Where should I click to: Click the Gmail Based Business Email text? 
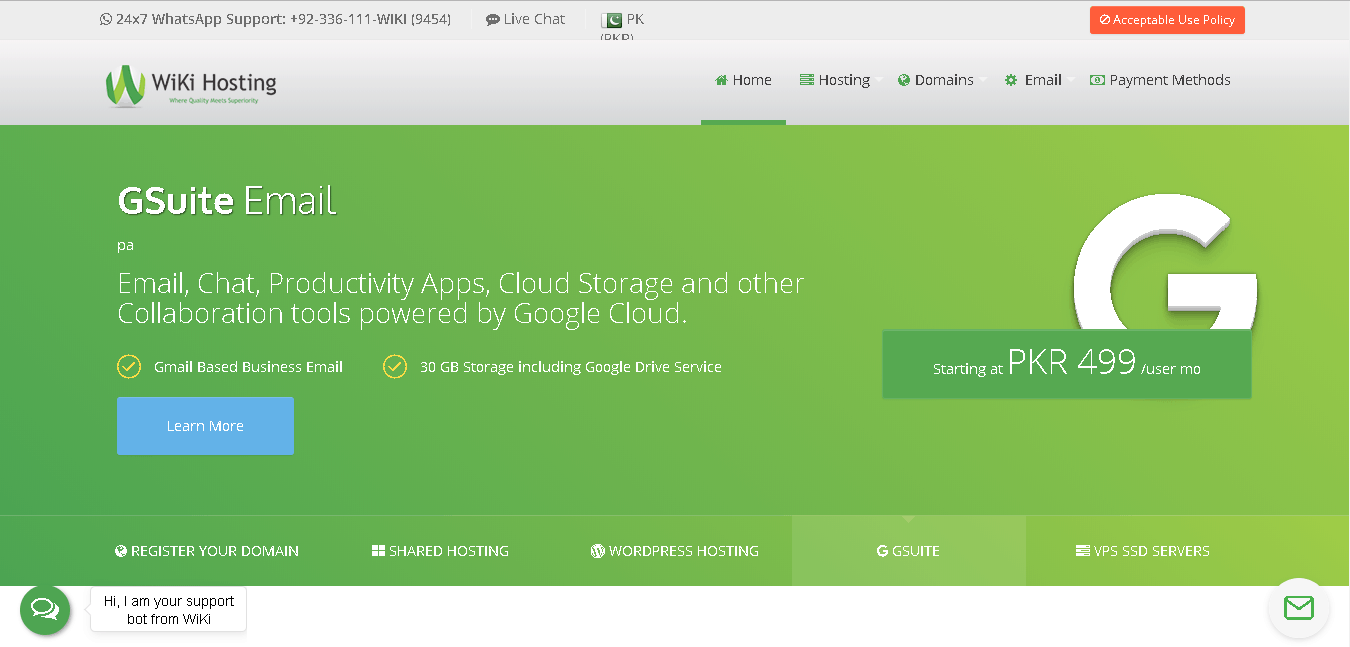click(x=248, y=367)
